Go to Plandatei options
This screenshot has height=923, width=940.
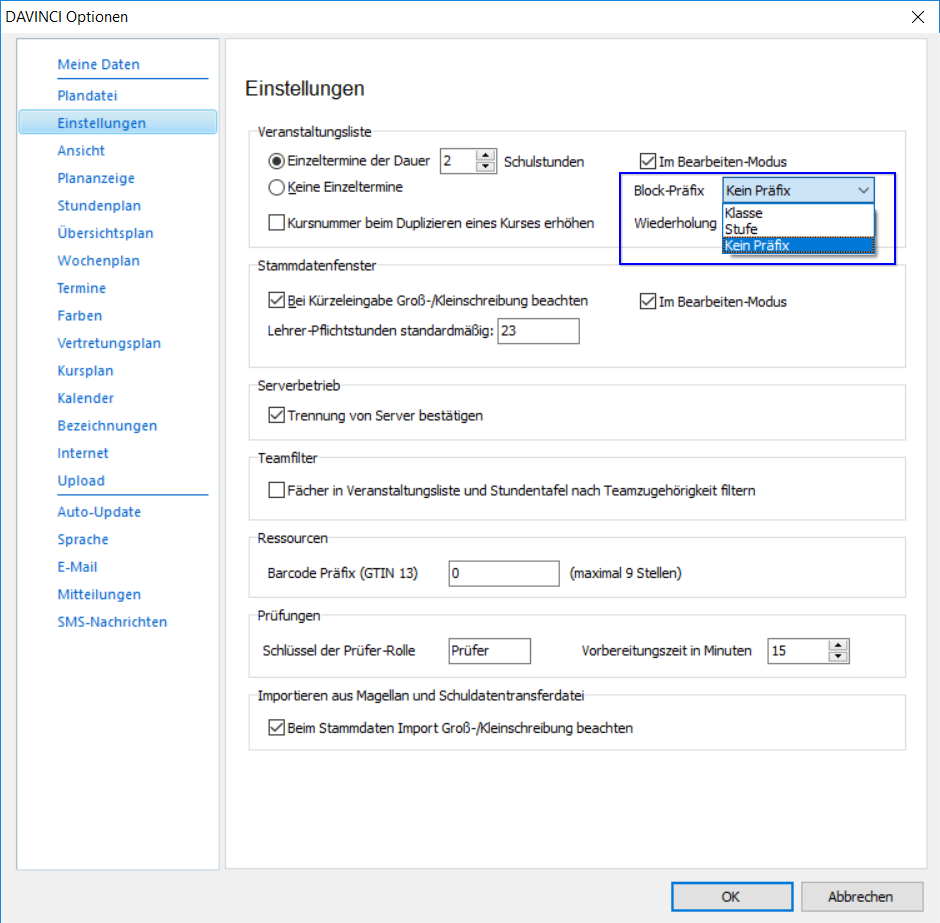(88, 95)
